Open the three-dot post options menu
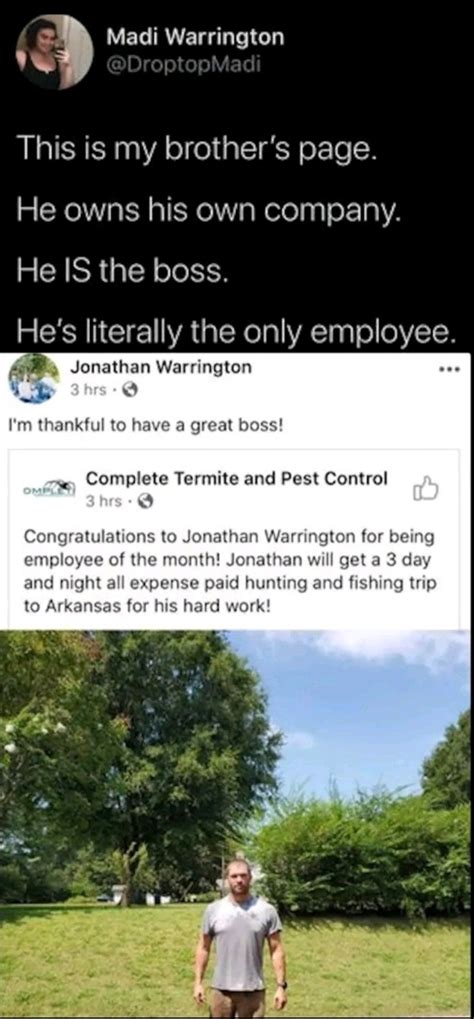Screen dimensions: 474x1019 (450, 369)
